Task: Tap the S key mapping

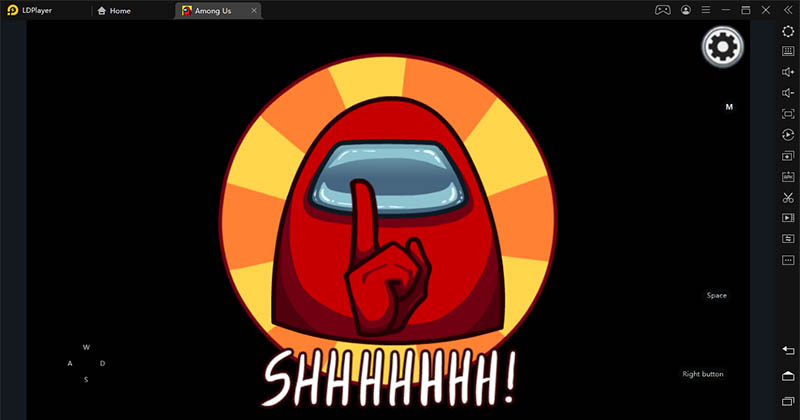Action: (x=86, y=380)
